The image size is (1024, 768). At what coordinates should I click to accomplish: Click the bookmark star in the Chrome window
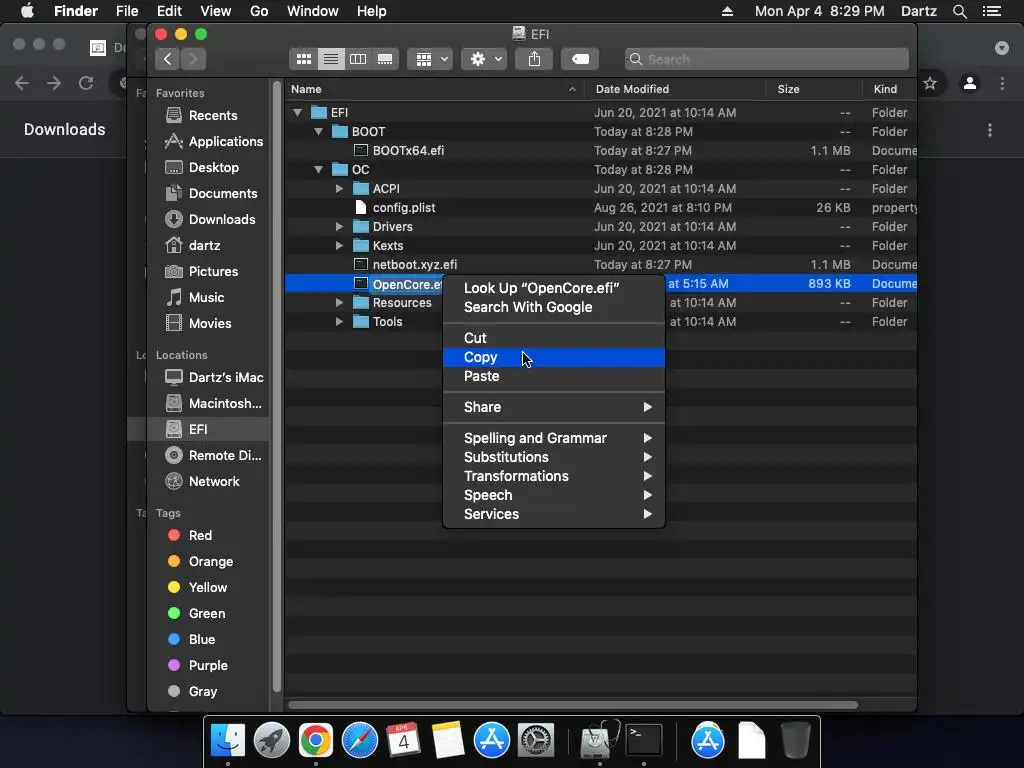click(x=930, y=83)
